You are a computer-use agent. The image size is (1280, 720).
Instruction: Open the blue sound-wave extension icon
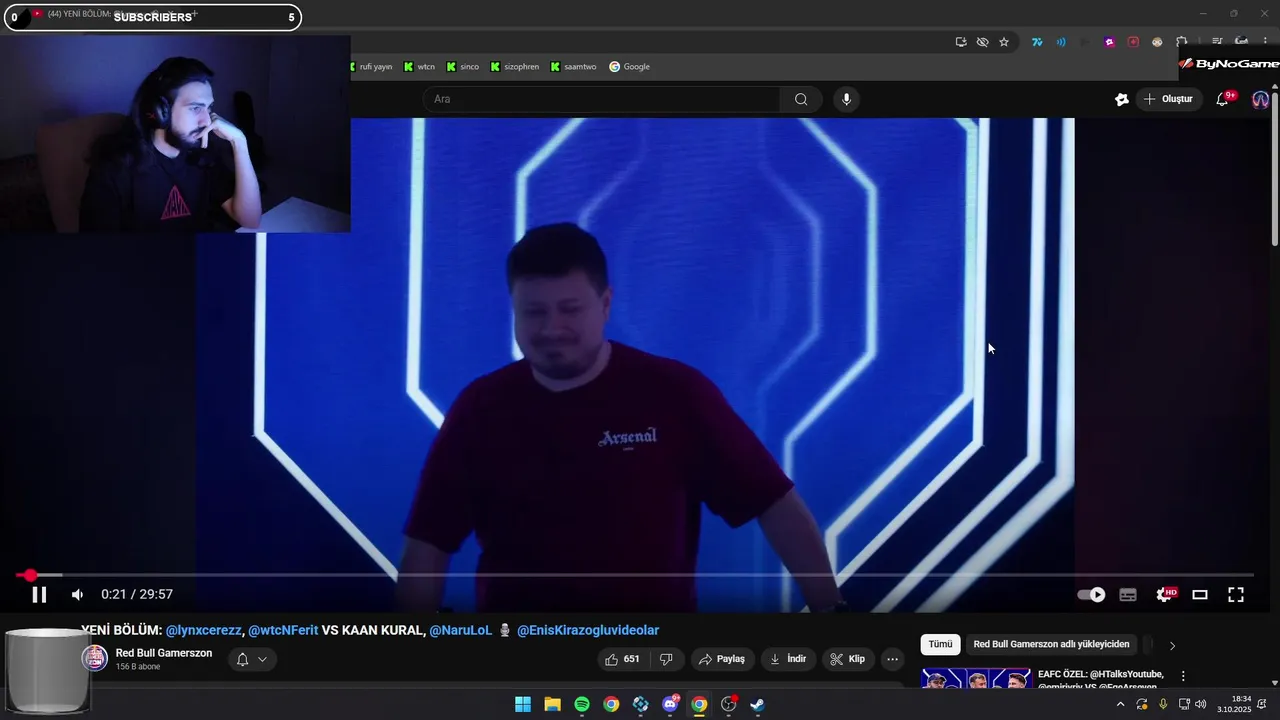1061,42
